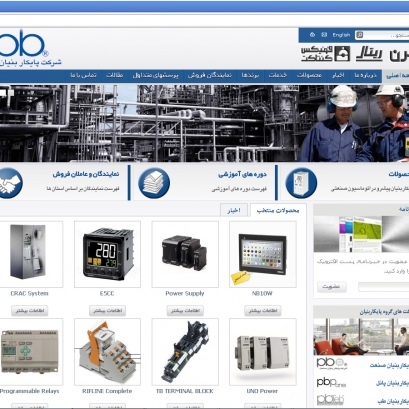Open the خدمات menu item
409x409 pixels.
coord(278,75)
